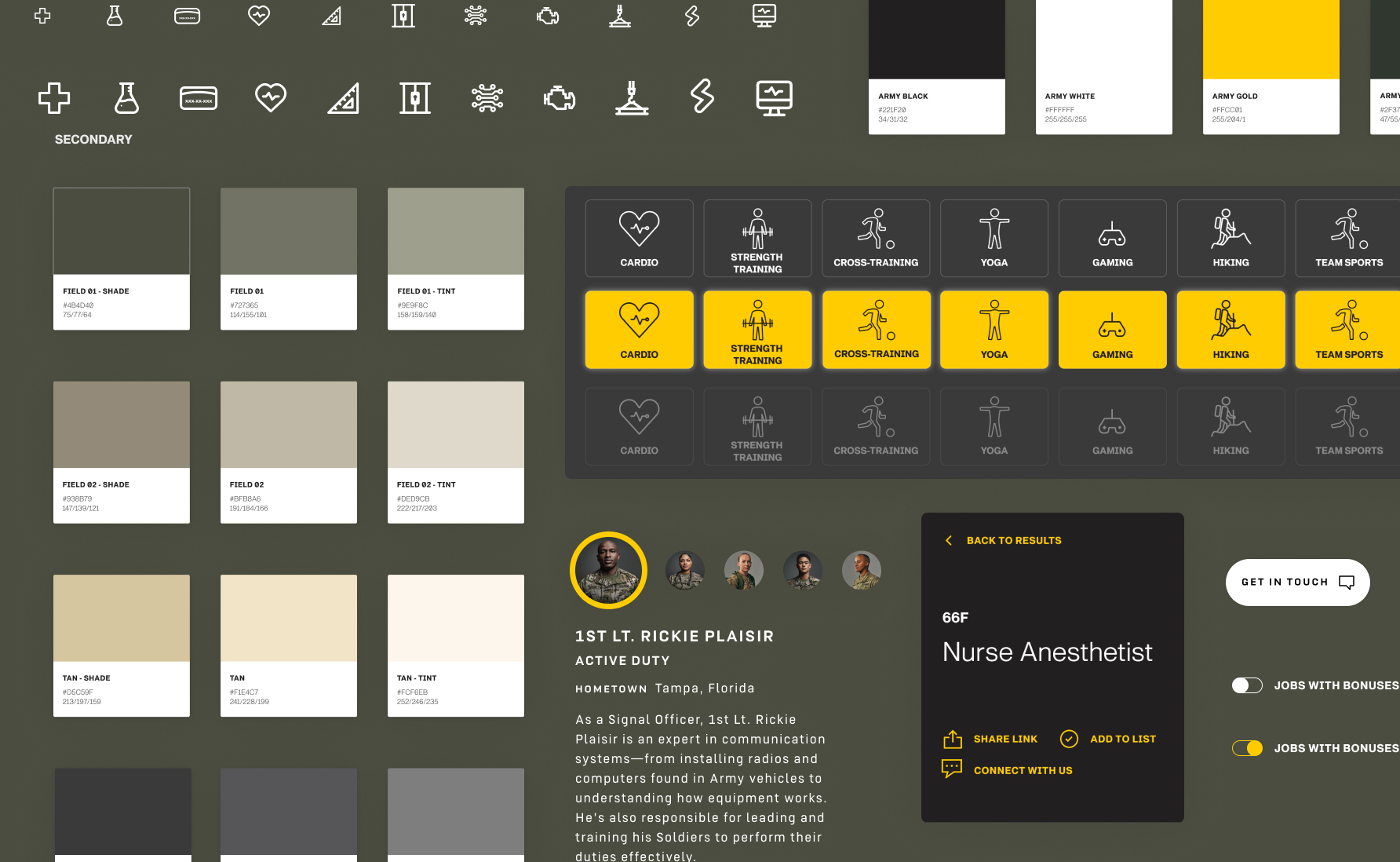Click the Share Link button
1400x862 pixels.
(x=990, y=739)
